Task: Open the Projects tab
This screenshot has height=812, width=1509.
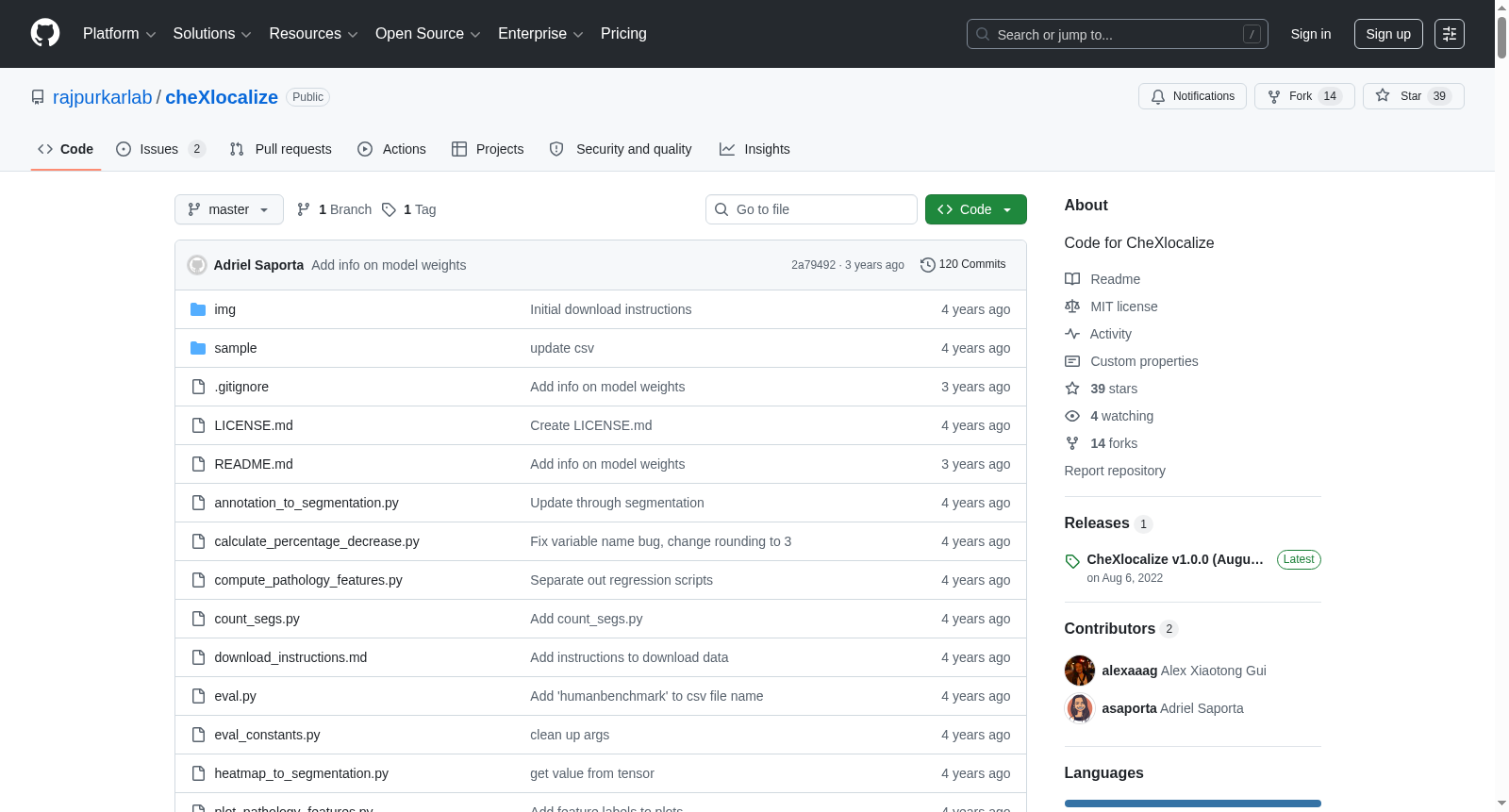Action: click(x=488, y=149)
